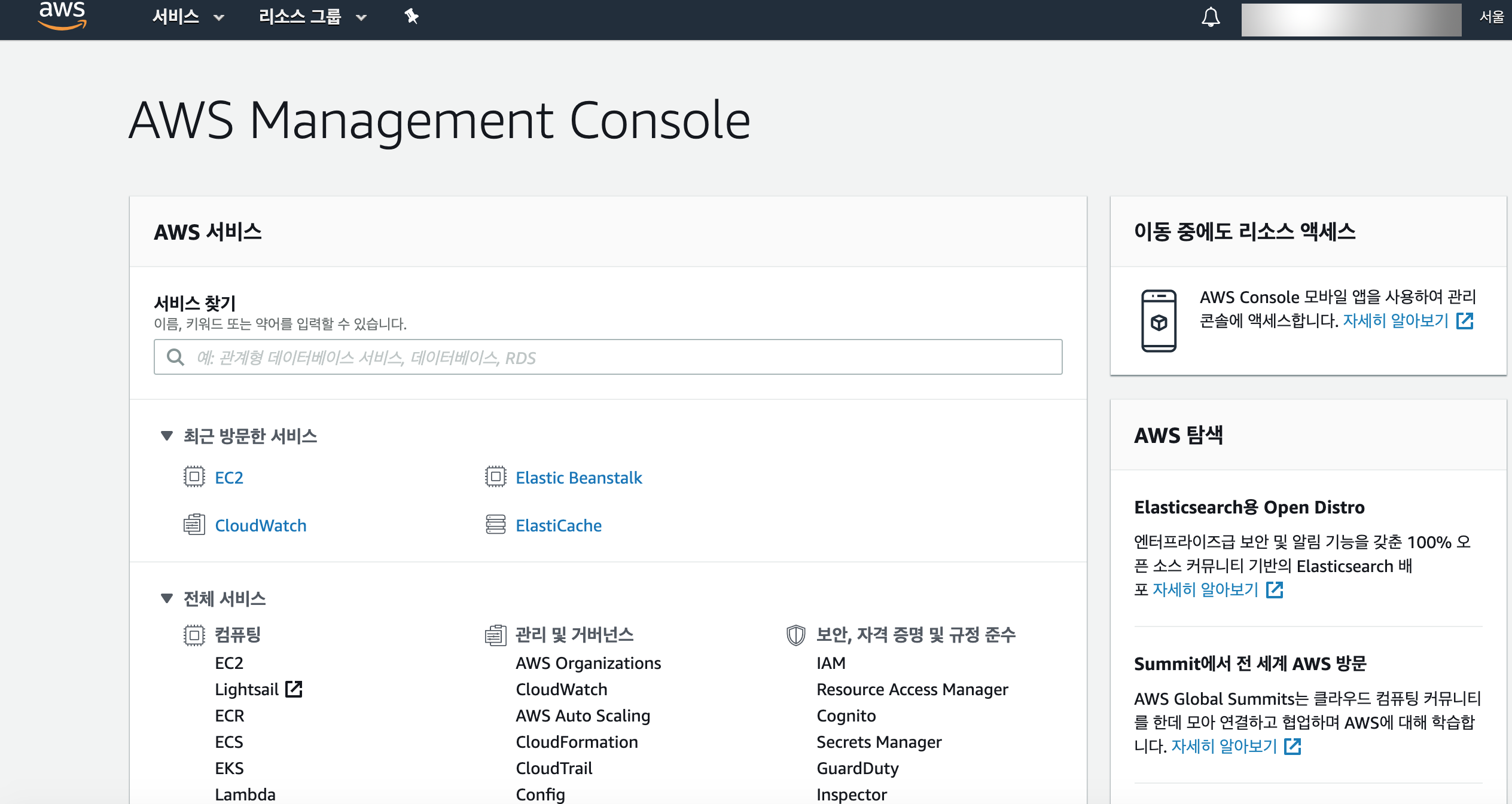Open the 서울 region selector
The height and width of the screenshot is (804, 1512).
point(1491,17)
